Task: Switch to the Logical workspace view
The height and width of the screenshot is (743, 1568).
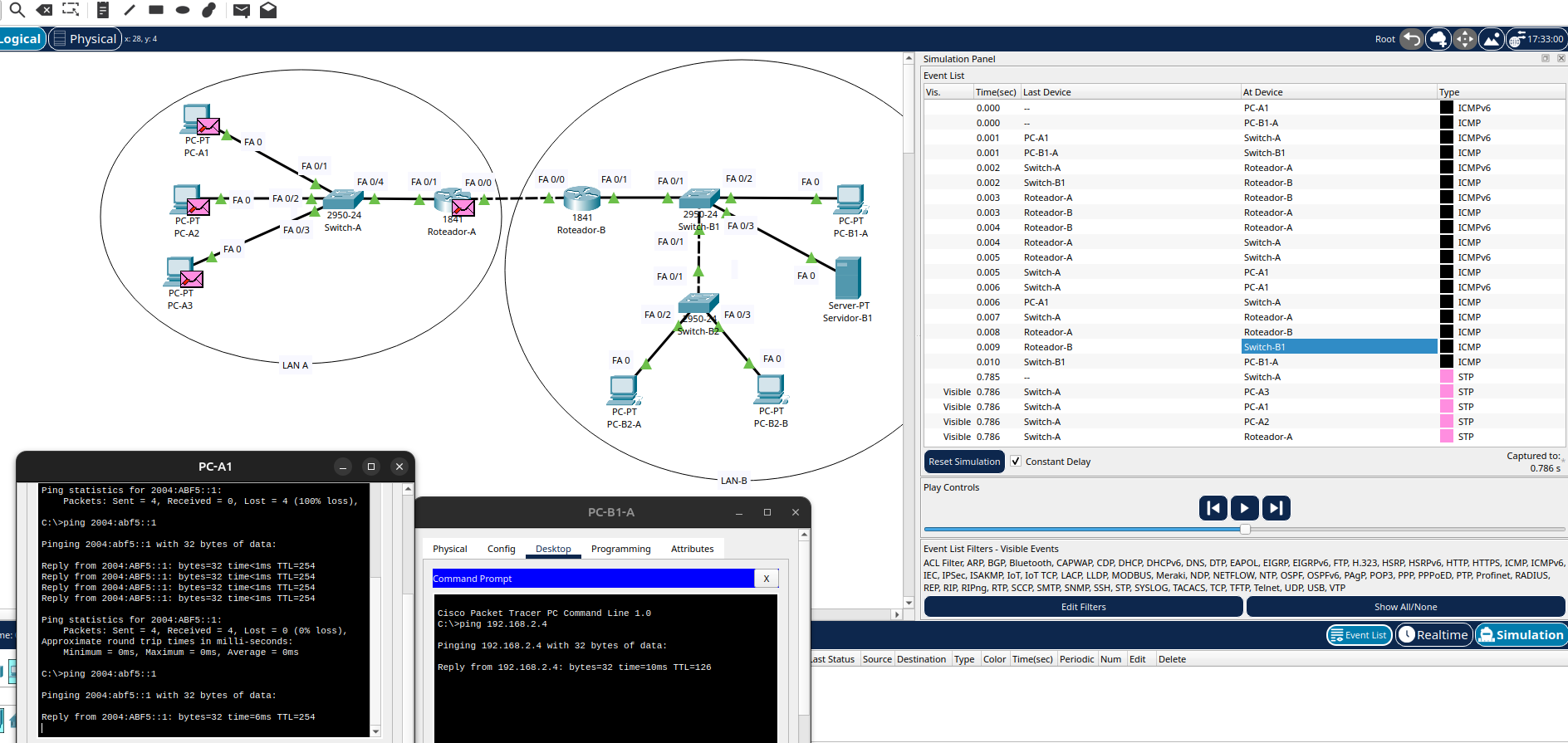Action: (x=20, y=39)
